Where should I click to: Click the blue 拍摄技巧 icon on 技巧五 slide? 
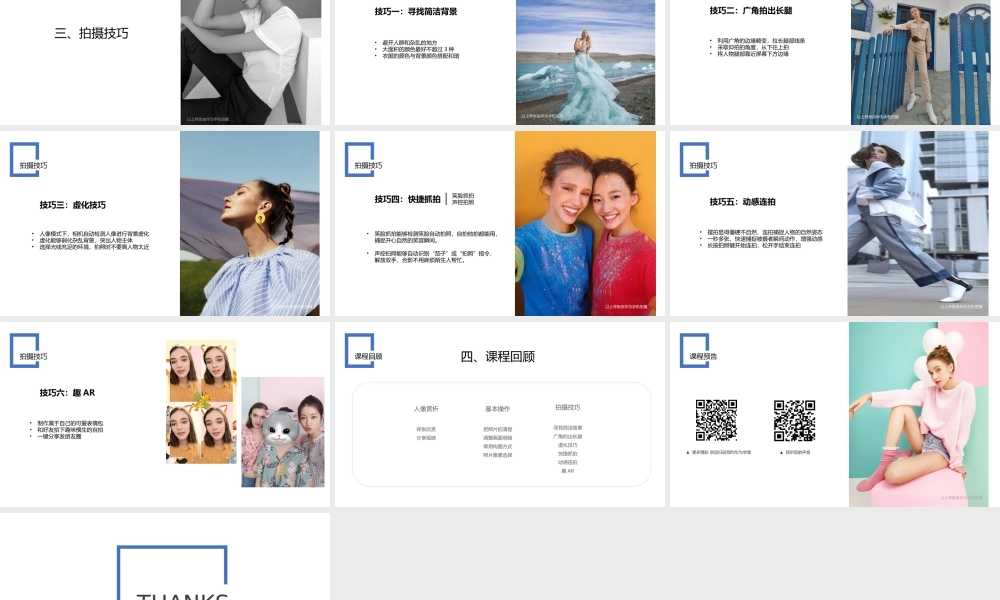click(695, 159)
